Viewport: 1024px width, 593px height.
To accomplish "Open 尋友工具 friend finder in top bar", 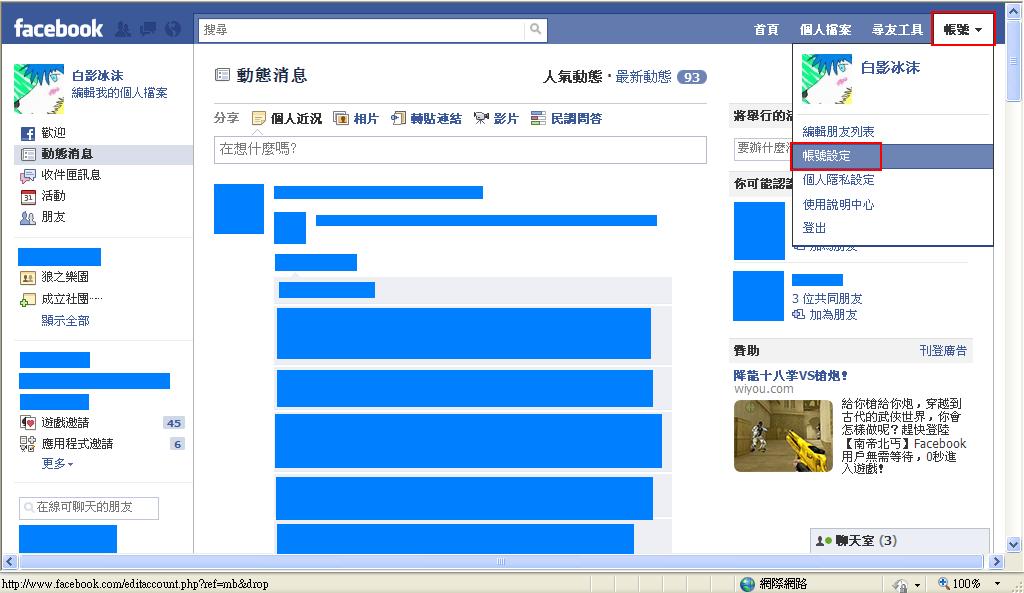I will [x=897, y=29].
